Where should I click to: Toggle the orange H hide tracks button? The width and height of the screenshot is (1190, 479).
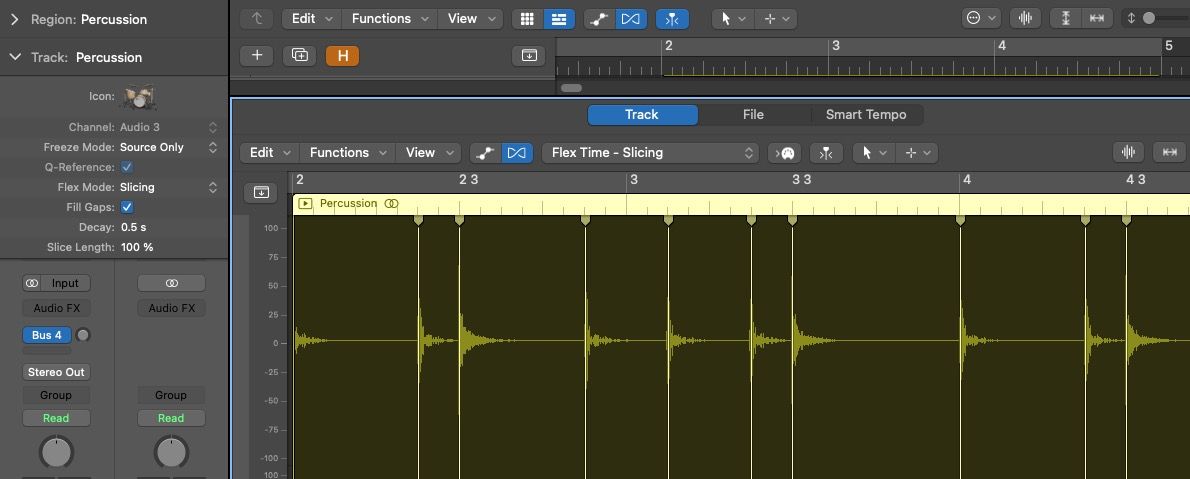[342, 55]
